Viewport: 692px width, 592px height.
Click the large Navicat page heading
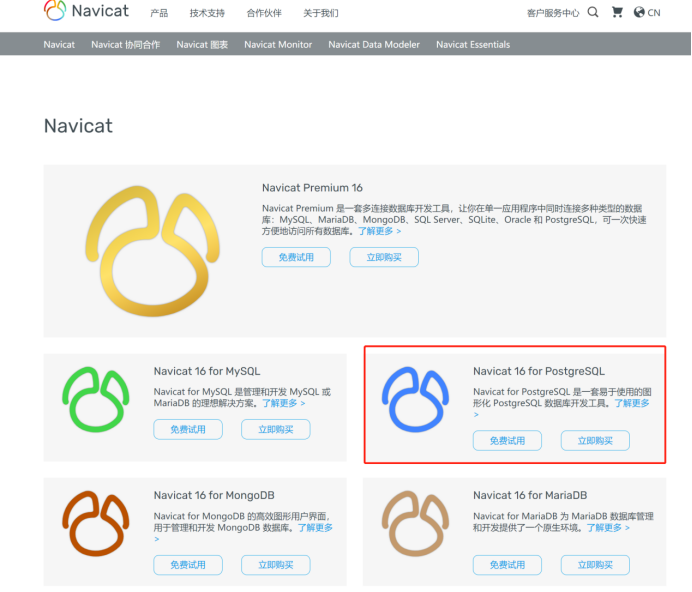pos(78,126)
